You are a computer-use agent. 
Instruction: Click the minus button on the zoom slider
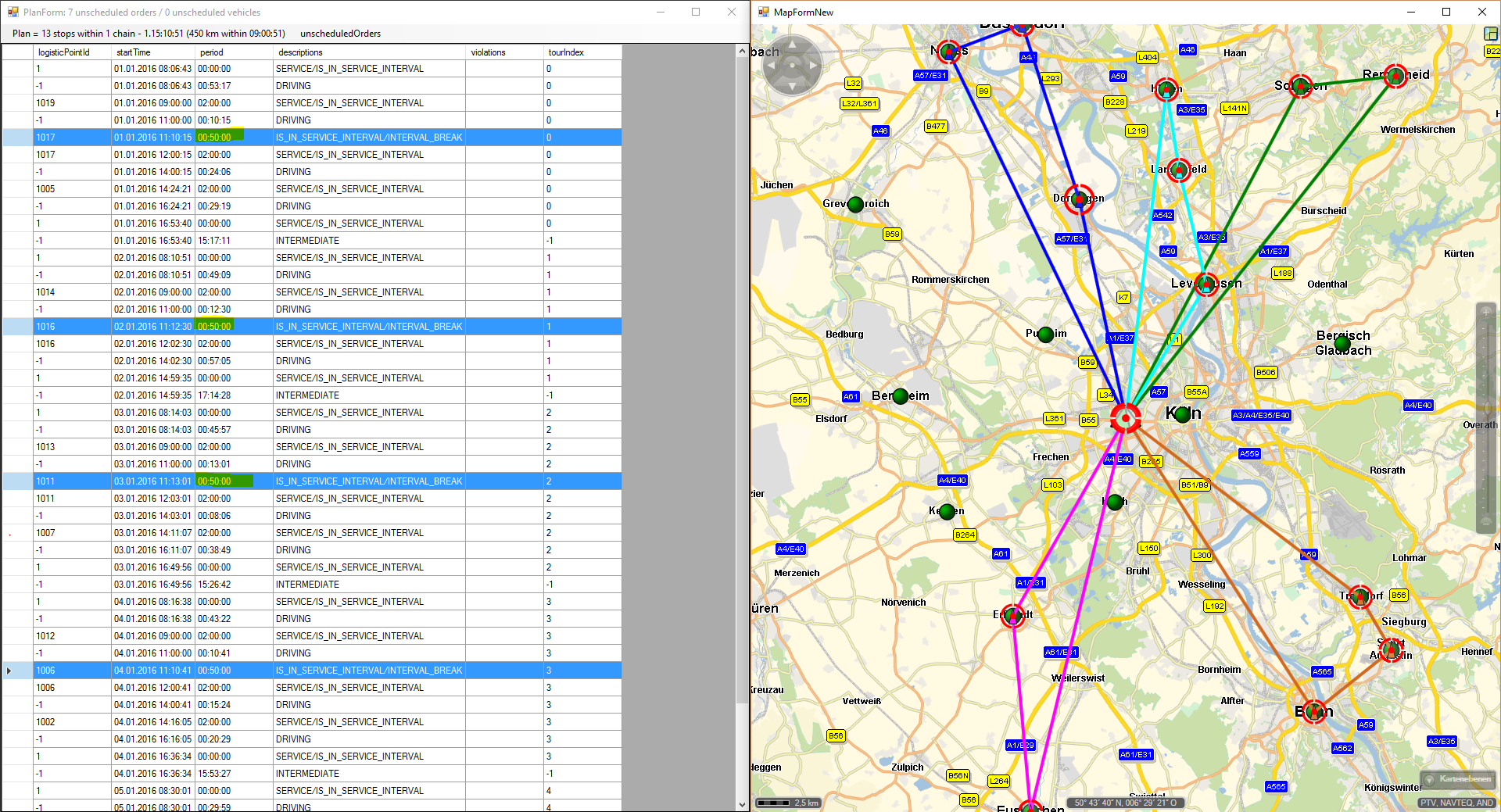(x=1486, y=524)
